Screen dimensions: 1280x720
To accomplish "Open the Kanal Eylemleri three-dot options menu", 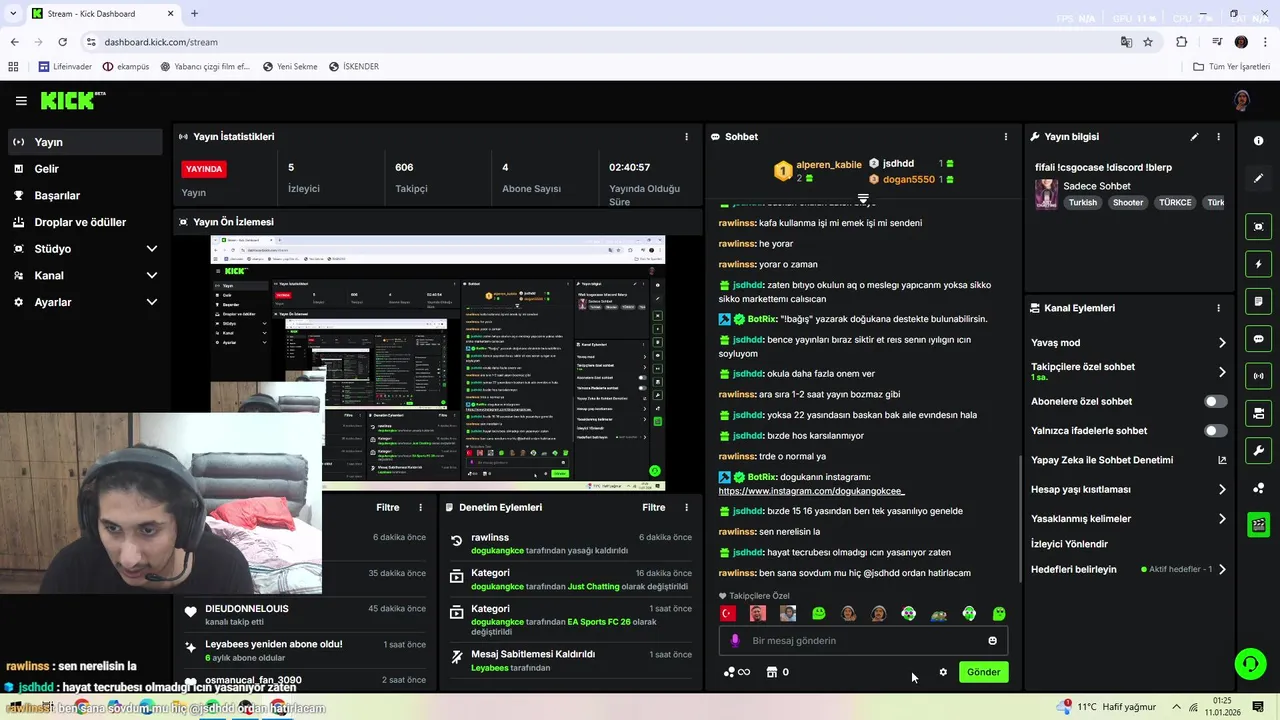I will coord(1218,308).
